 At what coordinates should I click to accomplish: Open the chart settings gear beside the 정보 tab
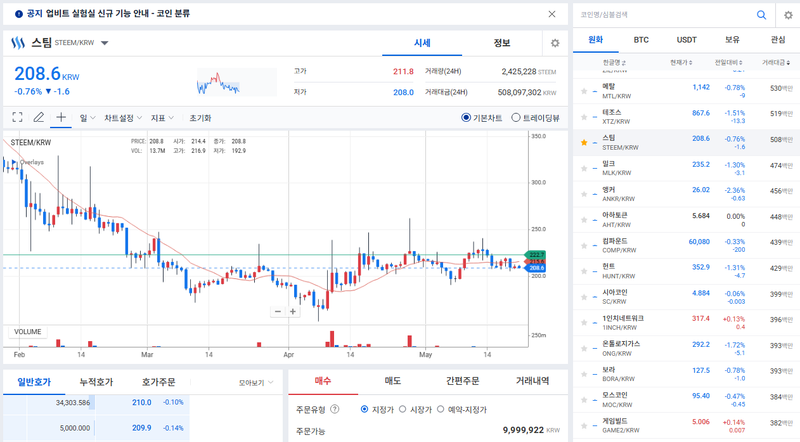click(555, 43)
